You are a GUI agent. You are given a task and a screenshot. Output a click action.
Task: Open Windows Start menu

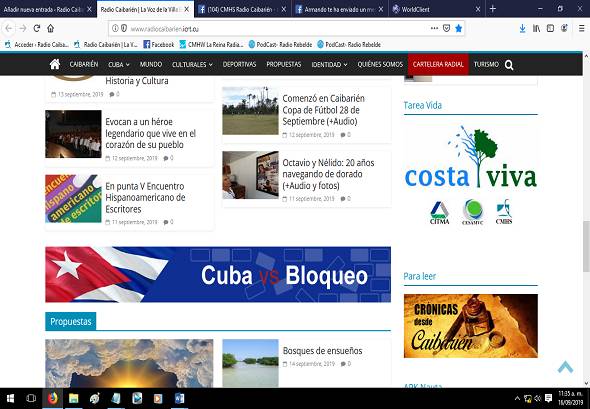click(10, 398)
